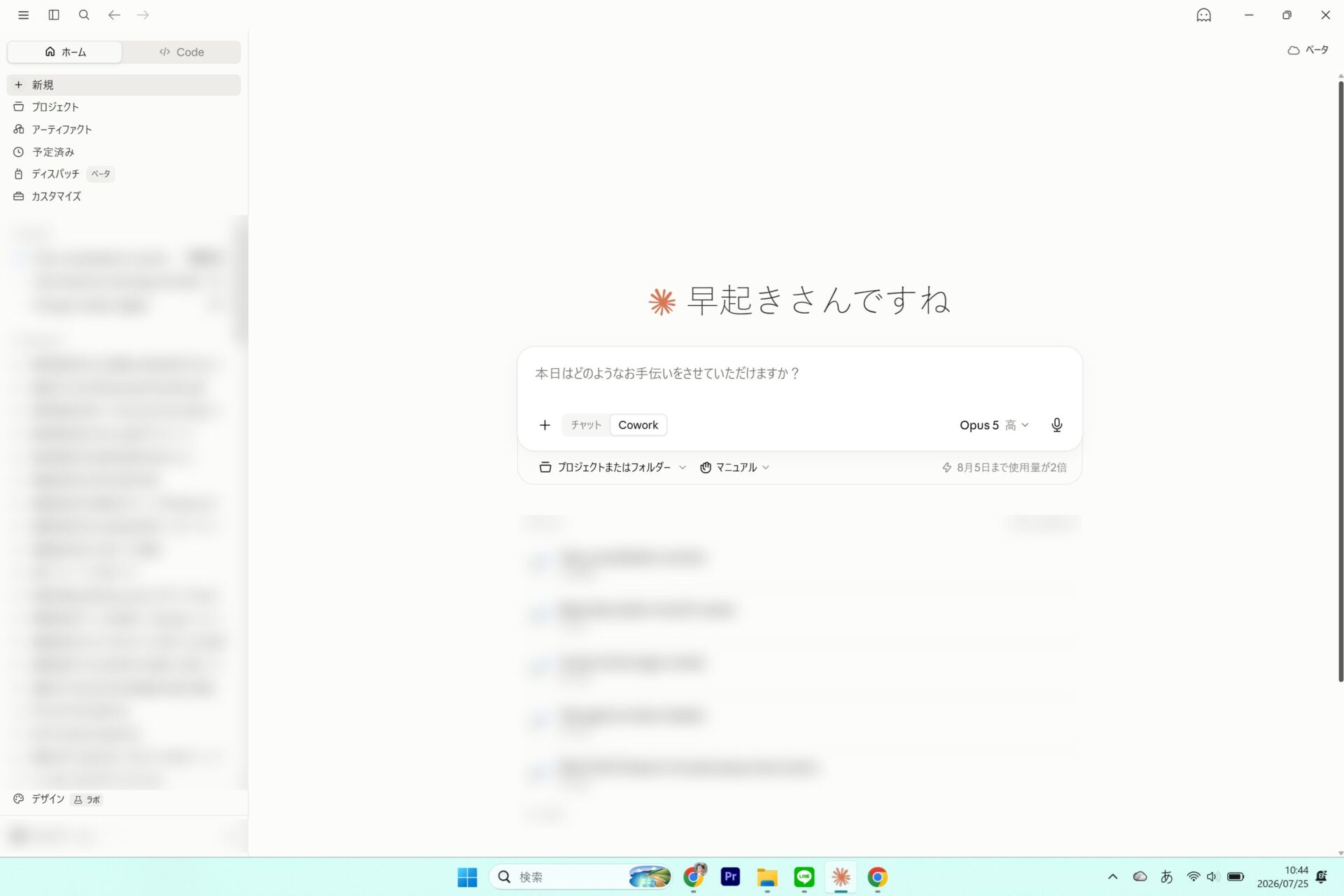Click the ghost icon in title bar

point(1203,15)
